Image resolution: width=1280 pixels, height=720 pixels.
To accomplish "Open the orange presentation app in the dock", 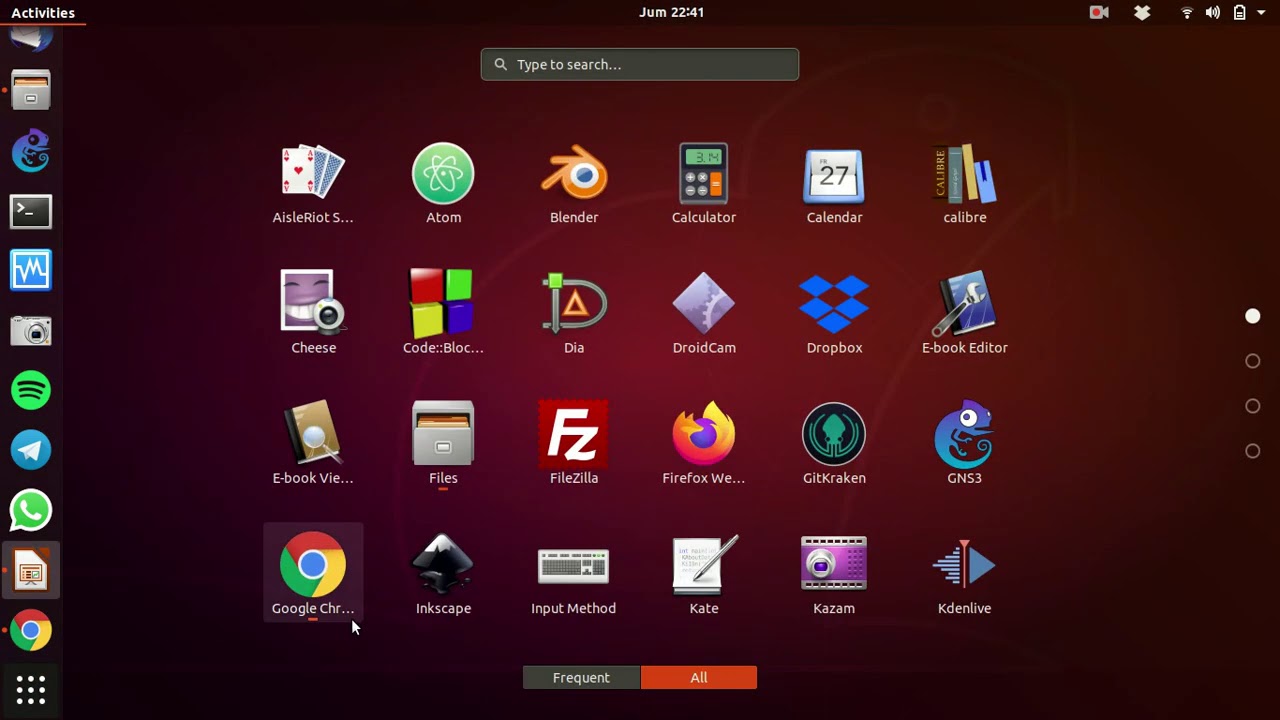I will (31, 571).
